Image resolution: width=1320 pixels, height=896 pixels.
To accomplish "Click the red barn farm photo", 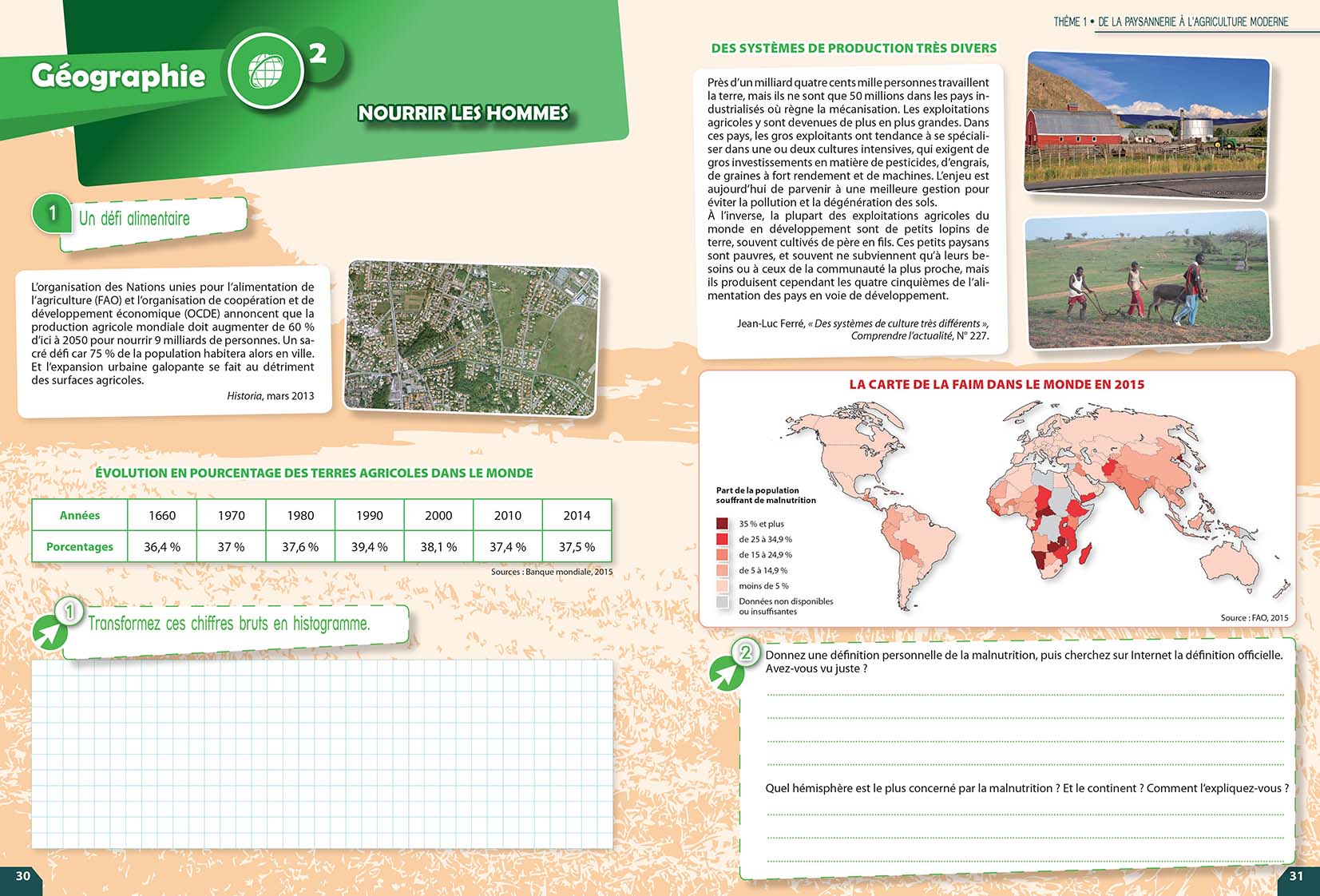I will (x=1147, y=125).
